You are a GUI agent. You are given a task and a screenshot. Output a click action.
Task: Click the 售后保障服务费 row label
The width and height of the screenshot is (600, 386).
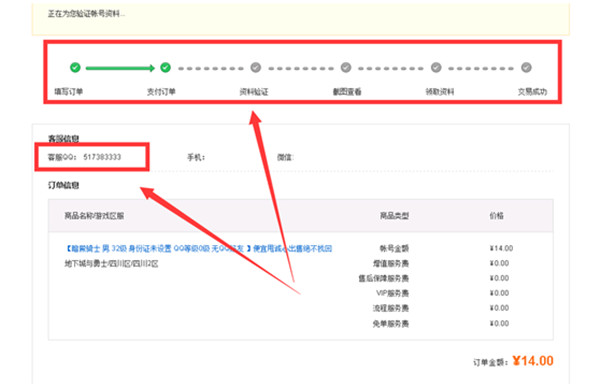(383, 278)
